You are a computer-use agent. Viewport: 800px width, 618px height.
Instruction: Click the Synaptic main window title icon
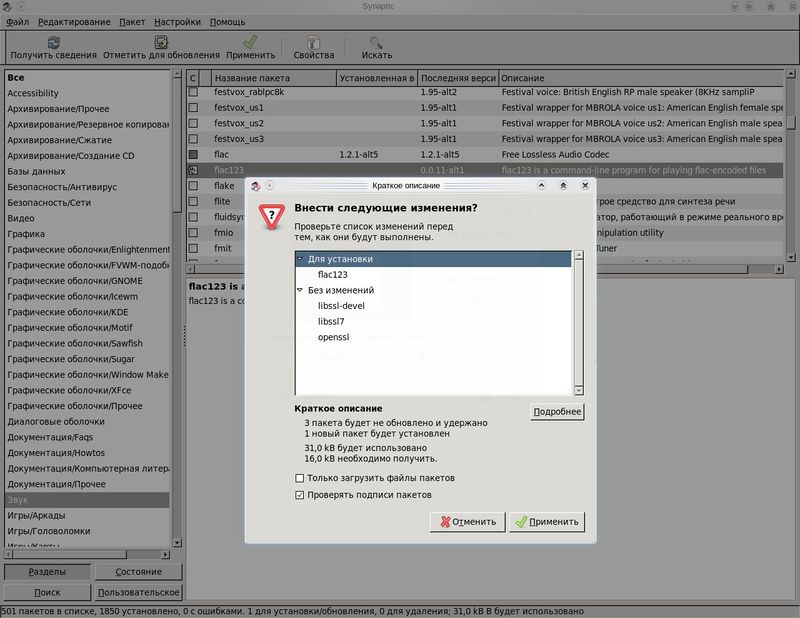[x=7, y=7]
